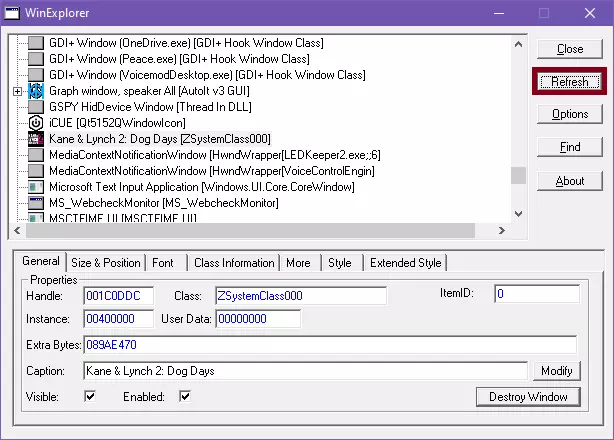Select MS_WebcheckMonitor row text
Screen dimensions: 614x440
click(x=164, y=203)
